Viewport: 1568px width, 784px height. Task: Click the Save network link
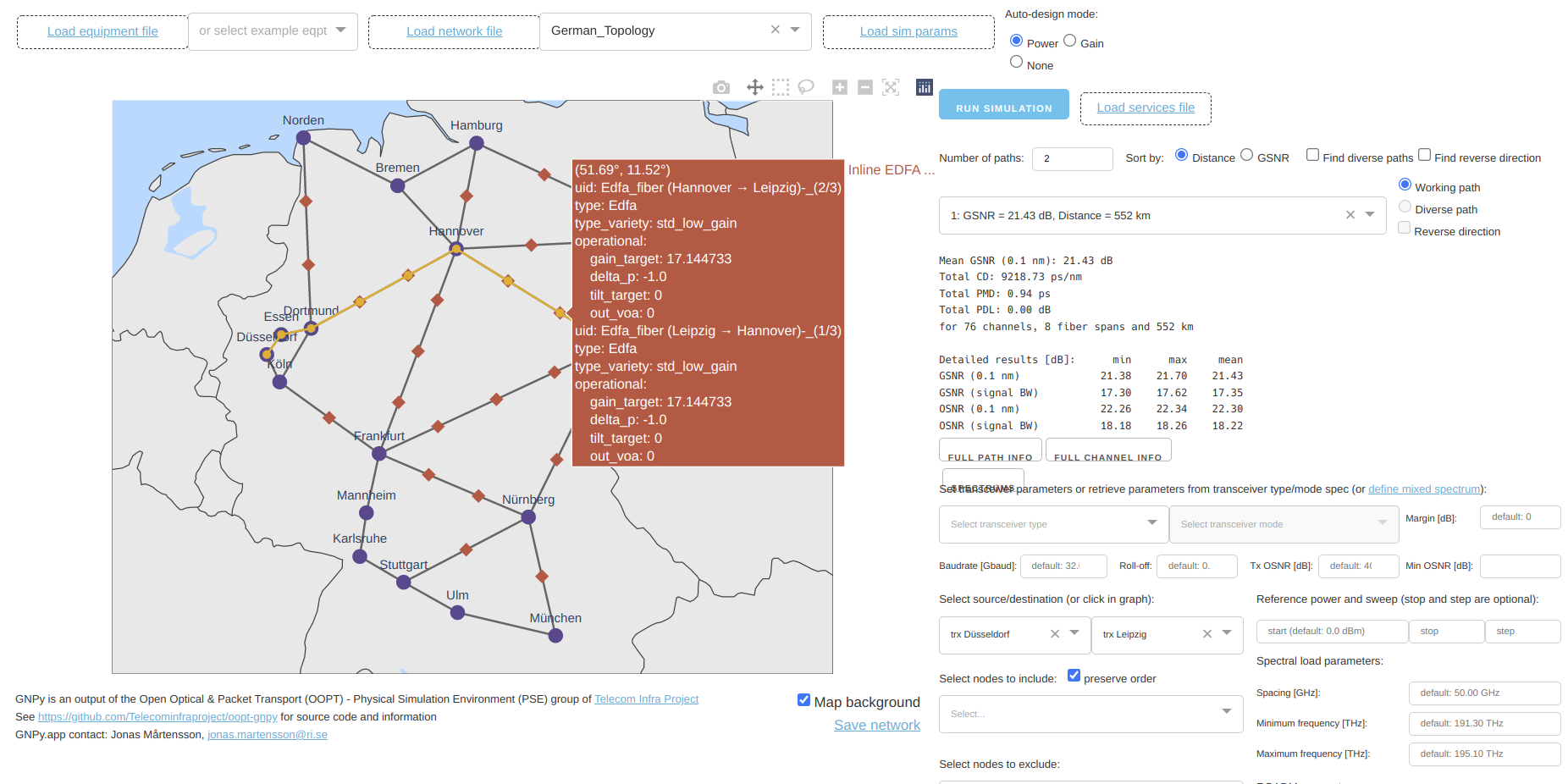(x=876, y=726)
